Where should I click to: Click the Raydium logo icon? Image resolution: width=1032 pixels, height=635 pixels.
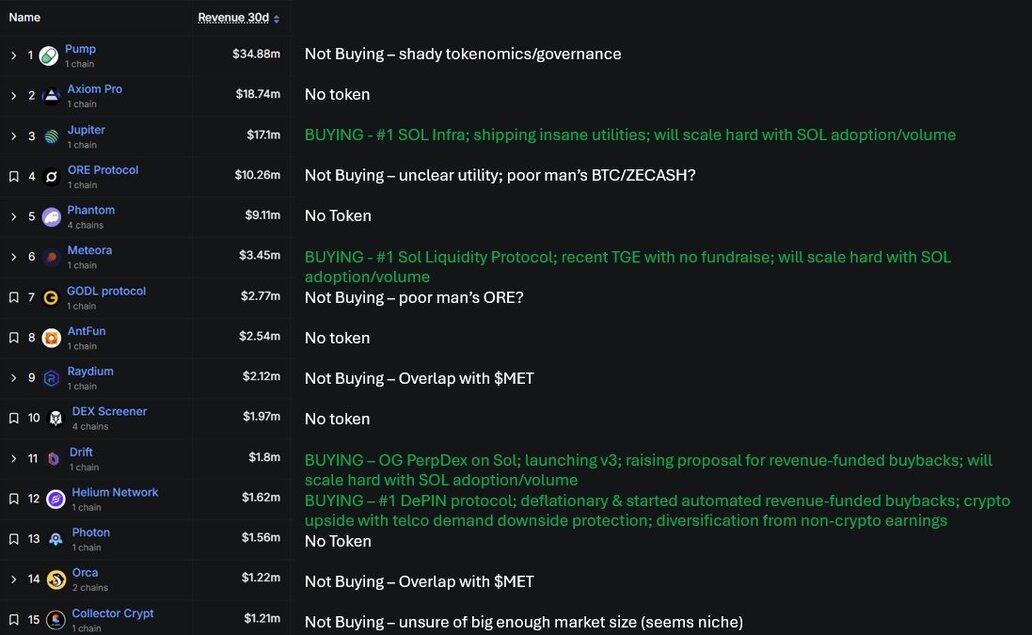click(51, 378)
